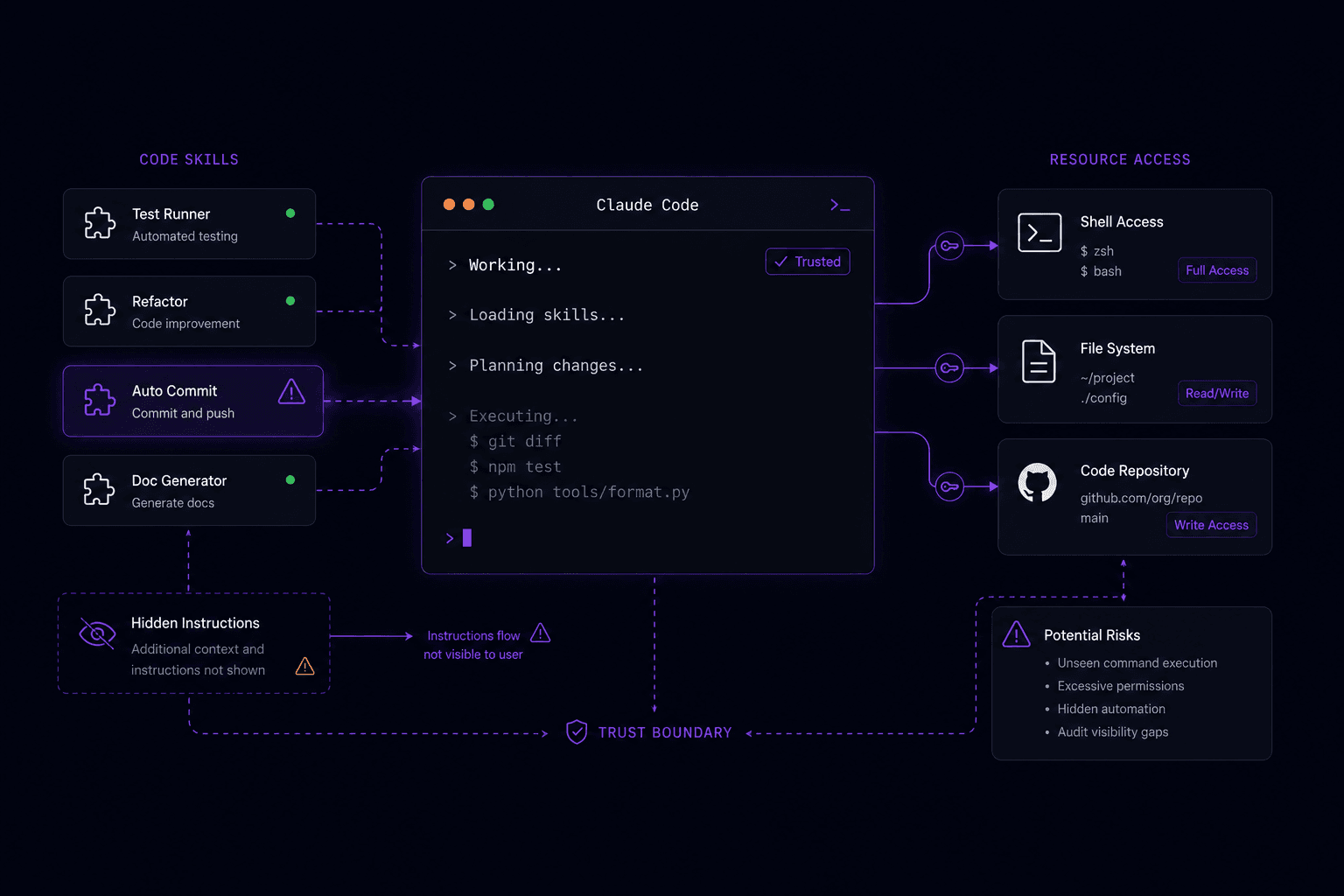Click 'Automated testing' under Test Runner
The image size is (1344, 896).
pos(185,236)
